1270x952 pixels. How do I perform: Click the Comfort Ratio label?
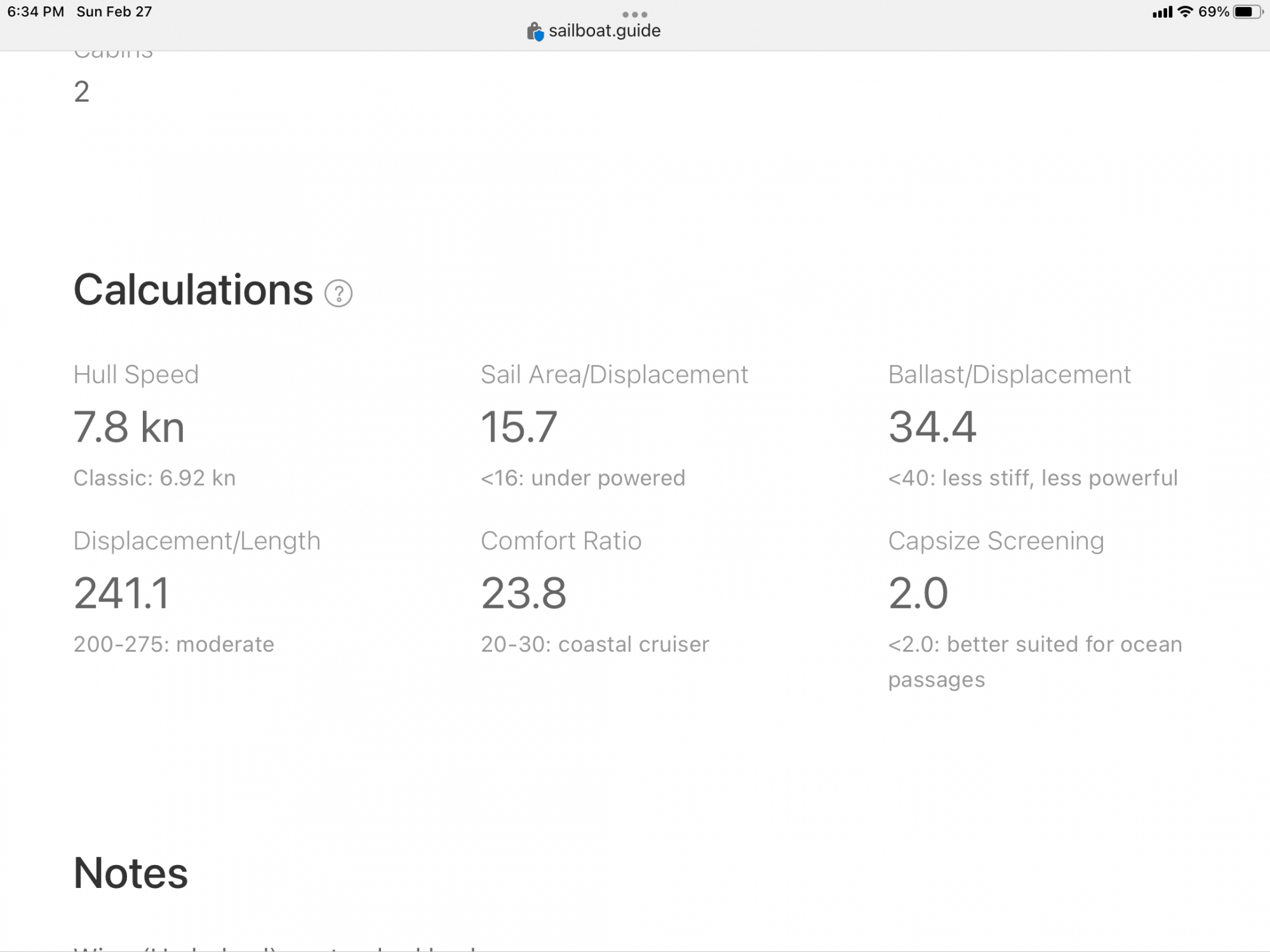(x=561, y=541)
